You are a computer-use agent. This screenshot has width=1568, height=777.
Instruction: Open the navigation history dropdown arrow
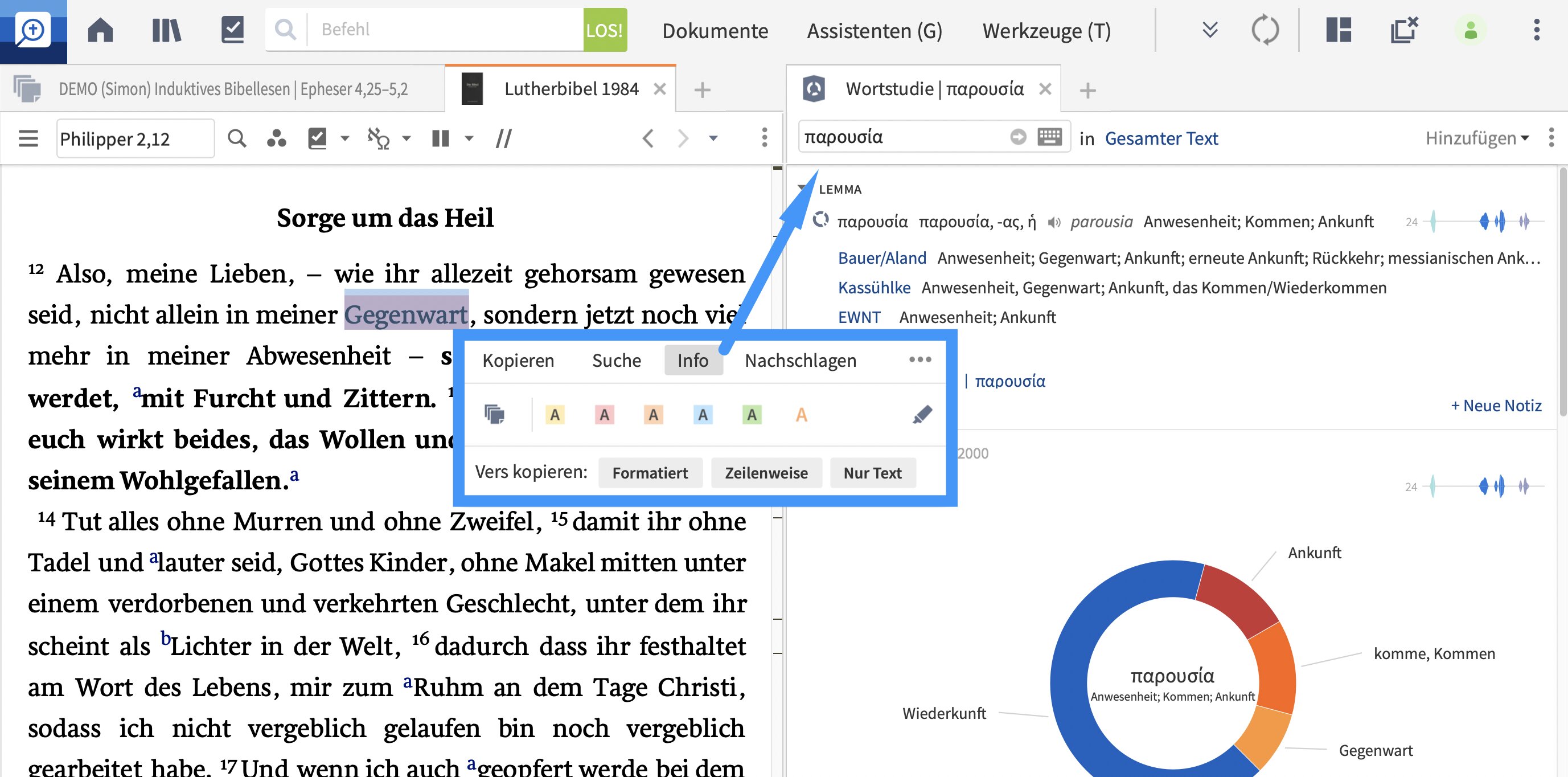pyautogui.click(x=713, y=139)
